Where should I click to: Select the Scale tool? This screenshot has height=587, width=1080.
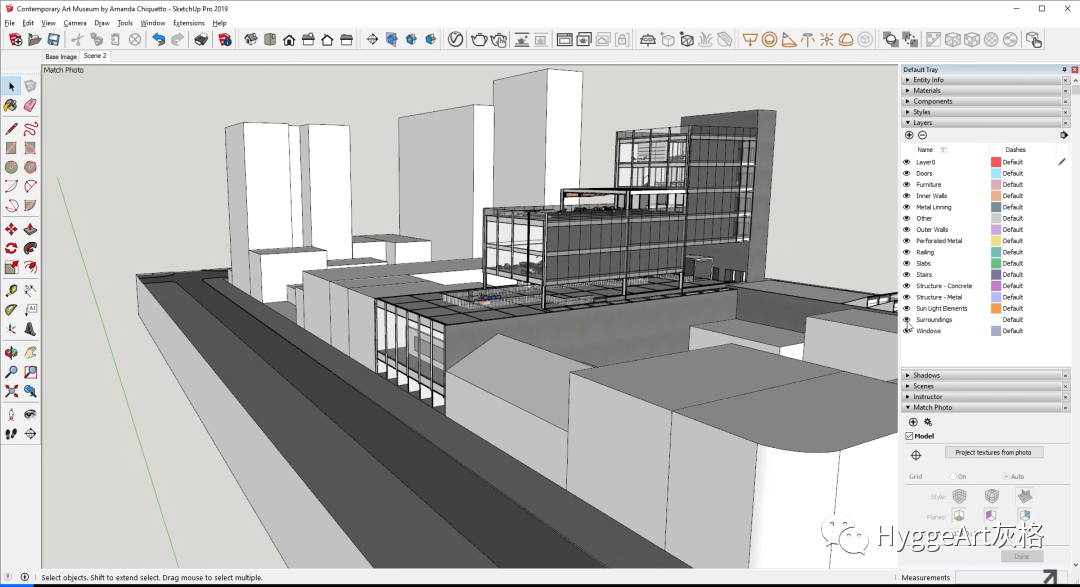click(11, 267)
